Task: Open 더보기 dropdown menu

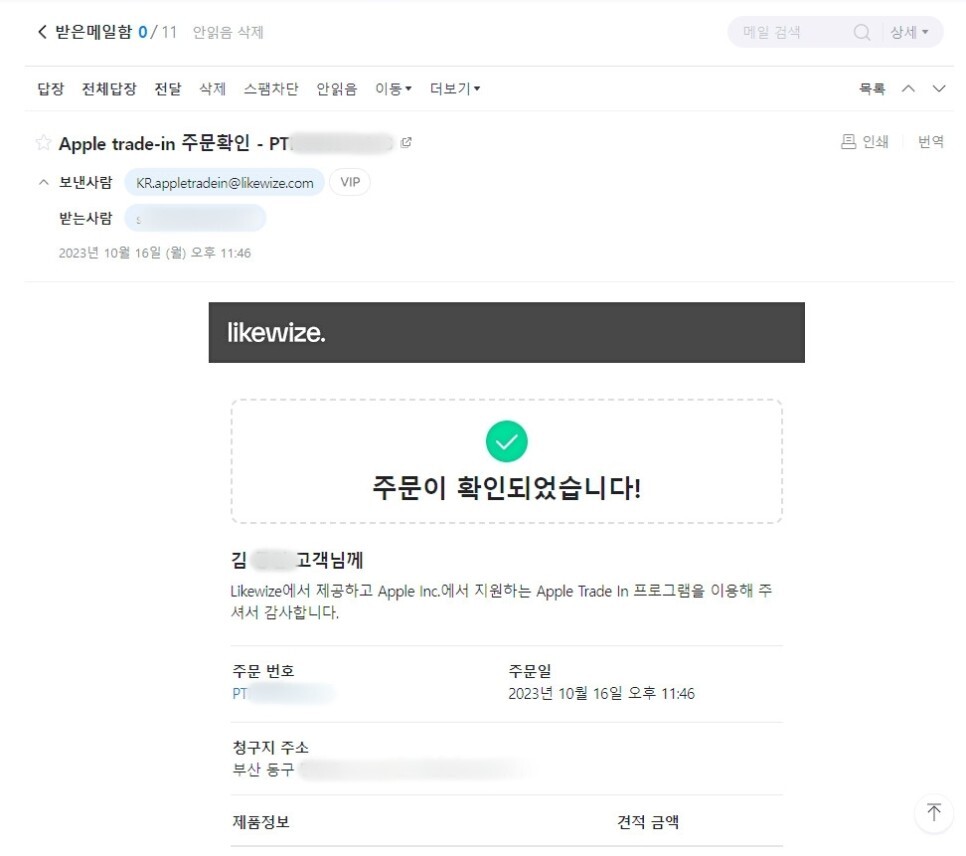Action: click(455, 89)
